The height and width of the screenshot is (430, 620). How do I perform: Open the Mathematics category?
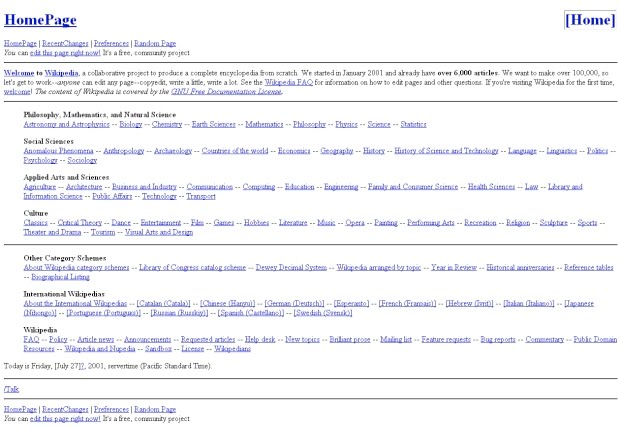pyautogui.click(x=264, y=125)
